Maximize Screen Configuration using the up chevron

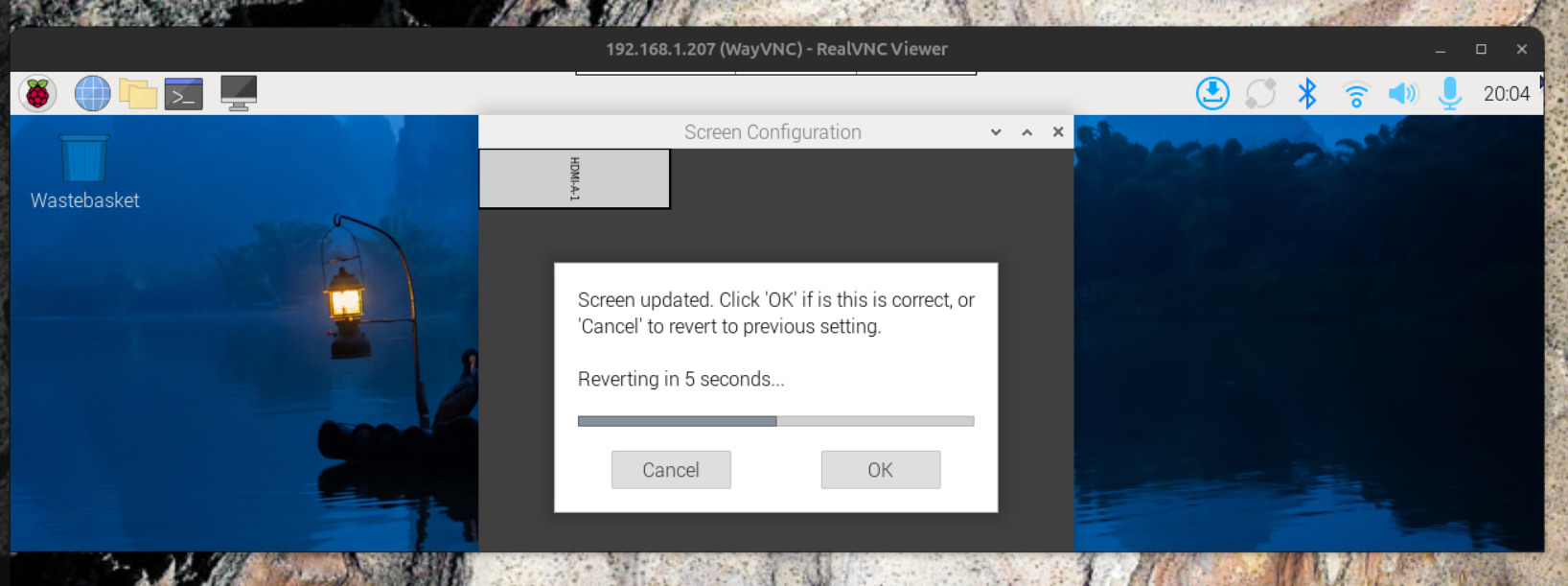[x=1026, y=132]
